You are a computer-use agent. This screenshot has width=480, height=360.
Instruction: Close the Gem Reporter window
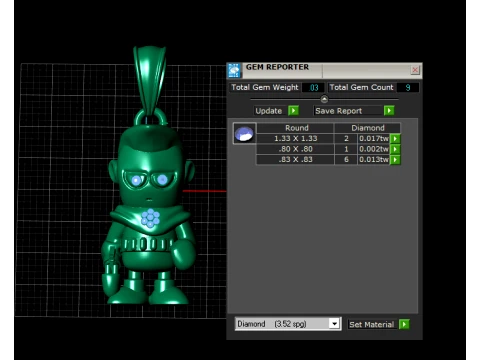click(x=415, y=70)
